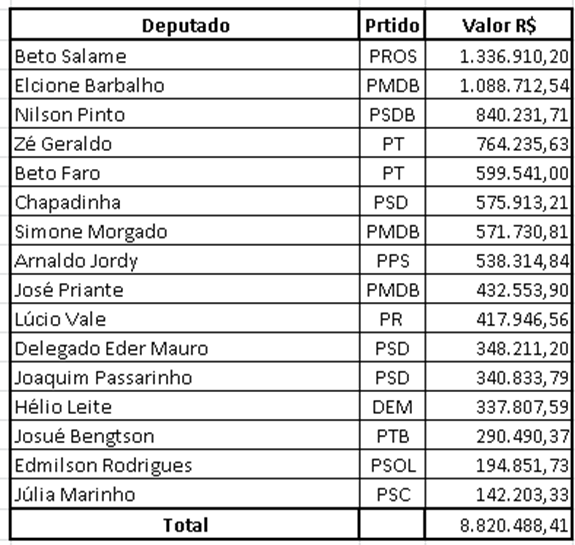The width and height of the screenshot is (575, 545).
Task: Select the Prtido header cell
Action: click(392, 25)
